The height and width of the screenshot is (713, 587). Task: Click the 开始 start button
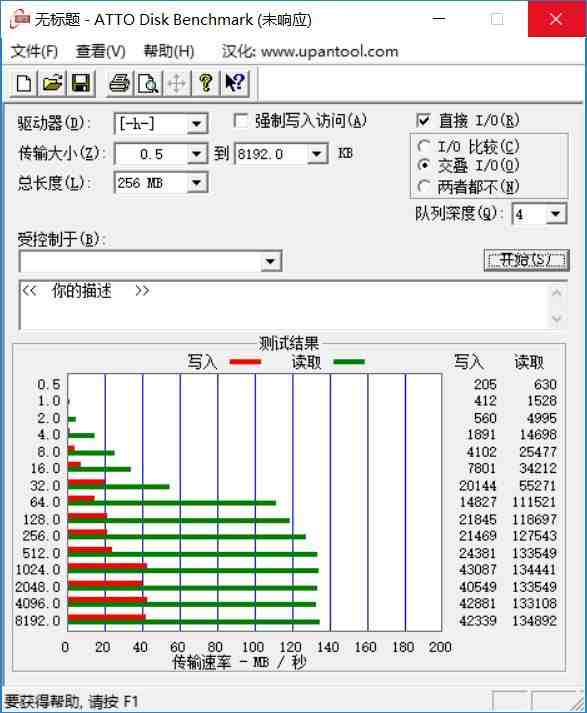click(527, 260)
